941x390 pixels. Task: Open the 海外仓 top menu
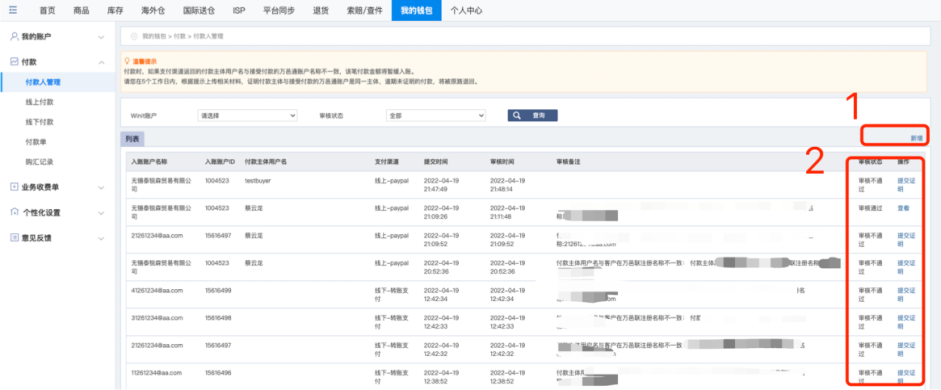click(152, 11)
